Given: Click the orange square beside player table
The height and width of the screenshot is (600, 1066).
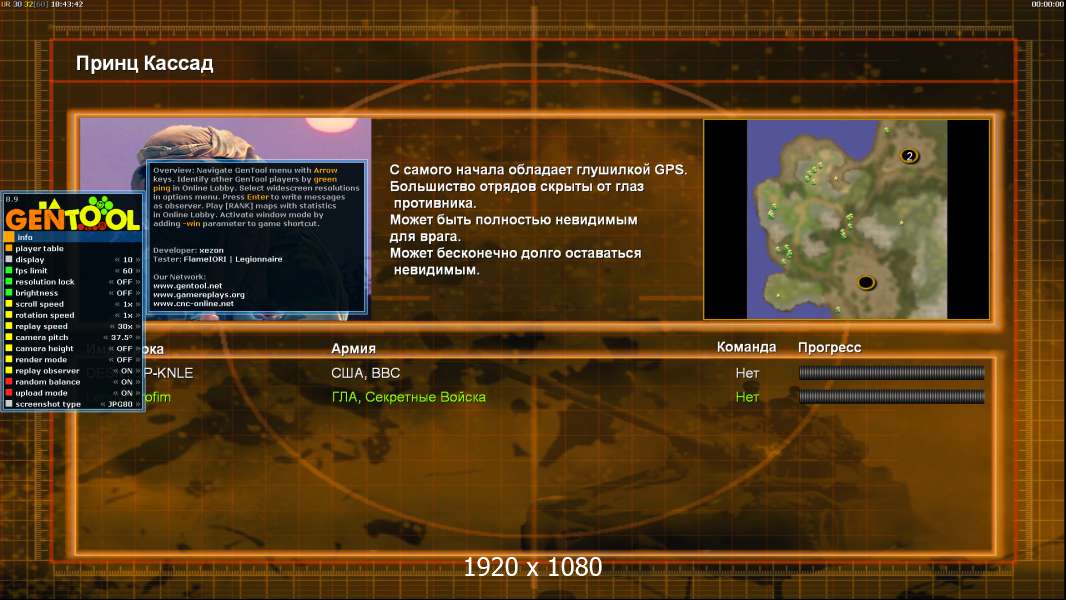Looking at the screenshot, I should [x=9, y=248].
